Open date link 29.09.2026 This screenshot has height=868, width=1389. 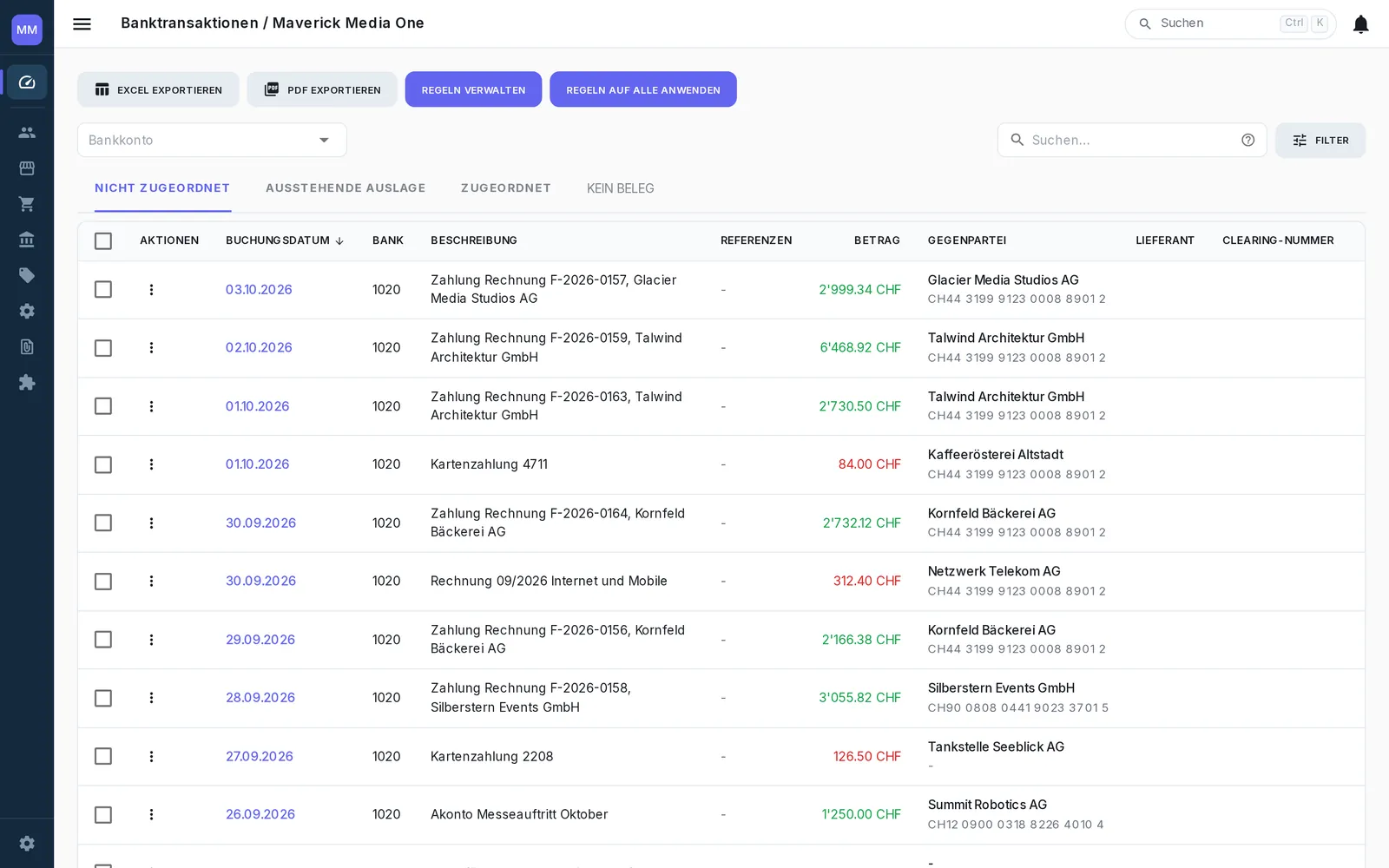point(260,640)
